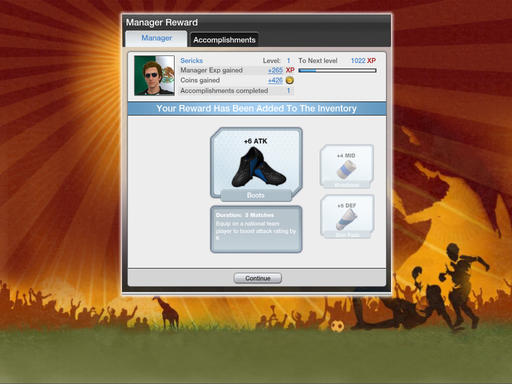512x384 pixels.
Task: Open the Sericks manager name link
Action: 191,61
